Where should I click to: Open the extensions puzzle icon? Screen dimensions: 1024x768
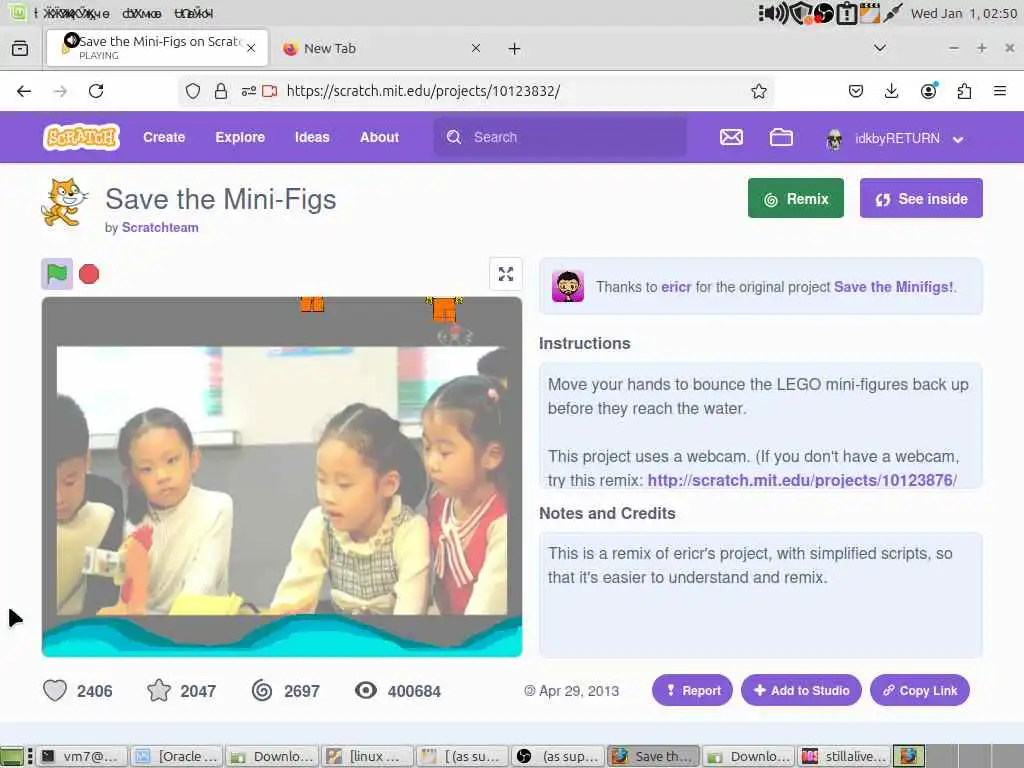click(965, 91)
